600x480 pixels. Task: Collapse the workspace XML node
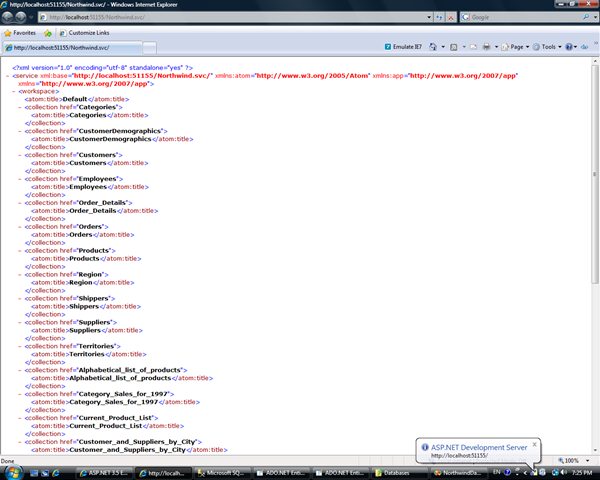coord(14,91)
